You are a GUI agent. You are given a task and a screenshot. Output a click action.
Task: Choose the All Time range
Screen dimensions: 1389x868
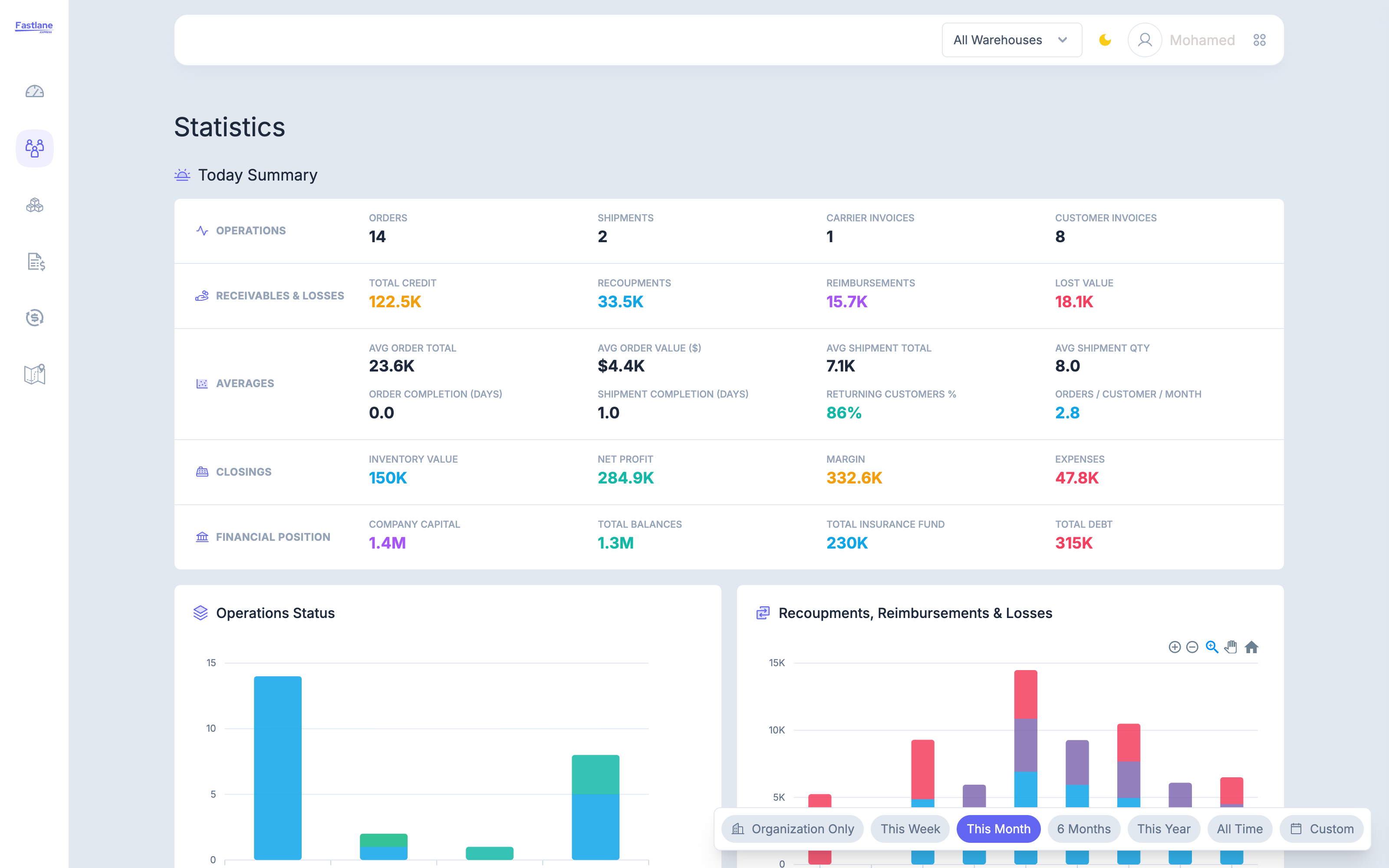click(x=1240, y=829)
